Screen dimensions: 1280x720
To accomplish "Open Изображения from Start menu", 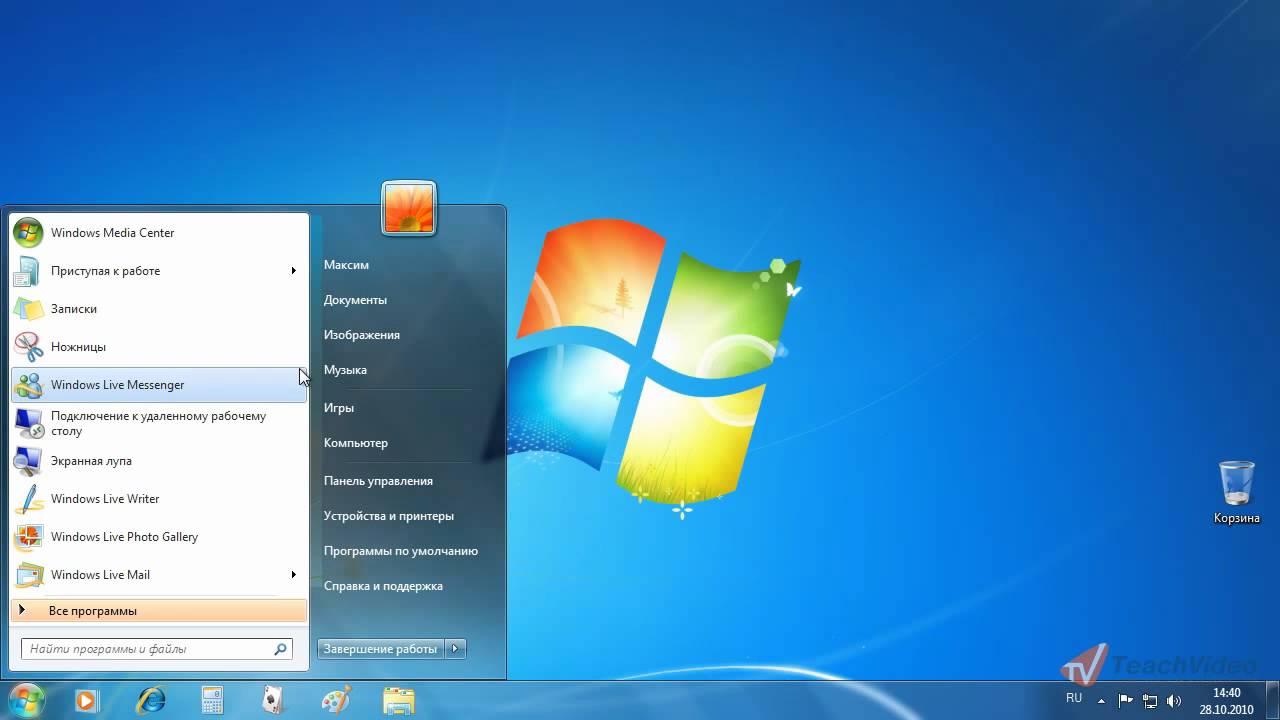I will 362,335.
